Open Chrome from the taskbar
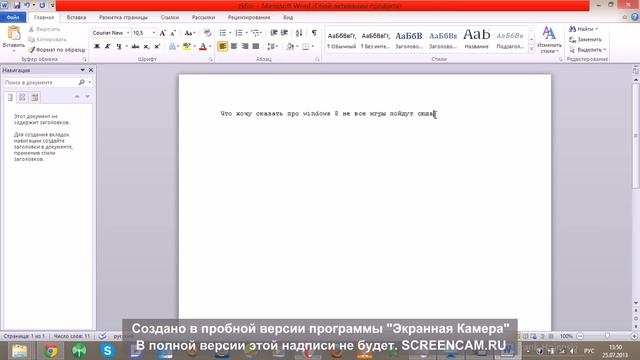The image size is (640, 360). [x=50, y=351]
